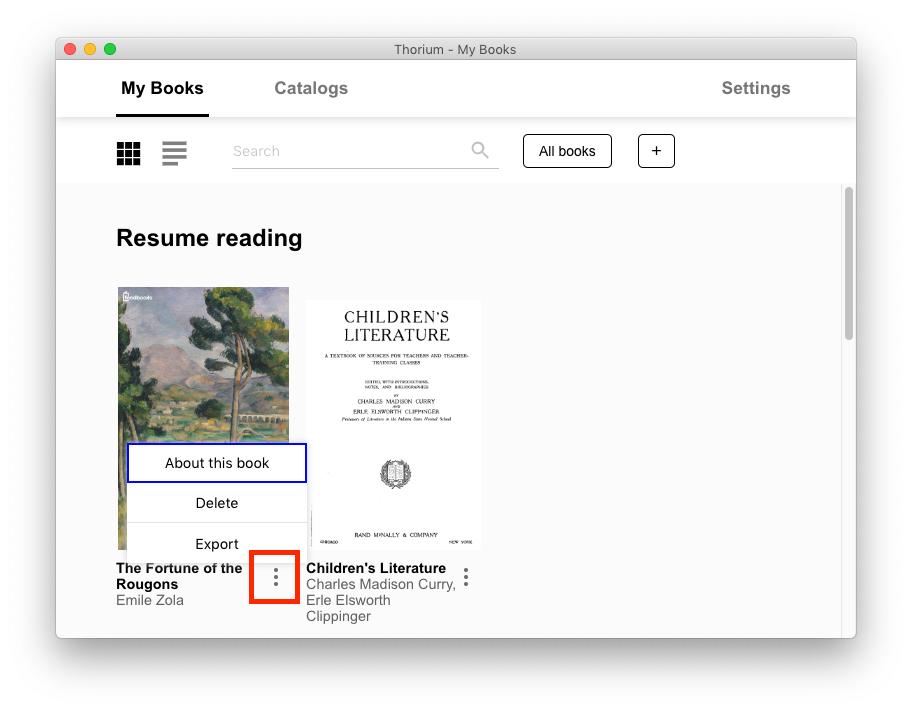
Task: Minimize the Thorium window with yellow button
Action: click(90, 49)
